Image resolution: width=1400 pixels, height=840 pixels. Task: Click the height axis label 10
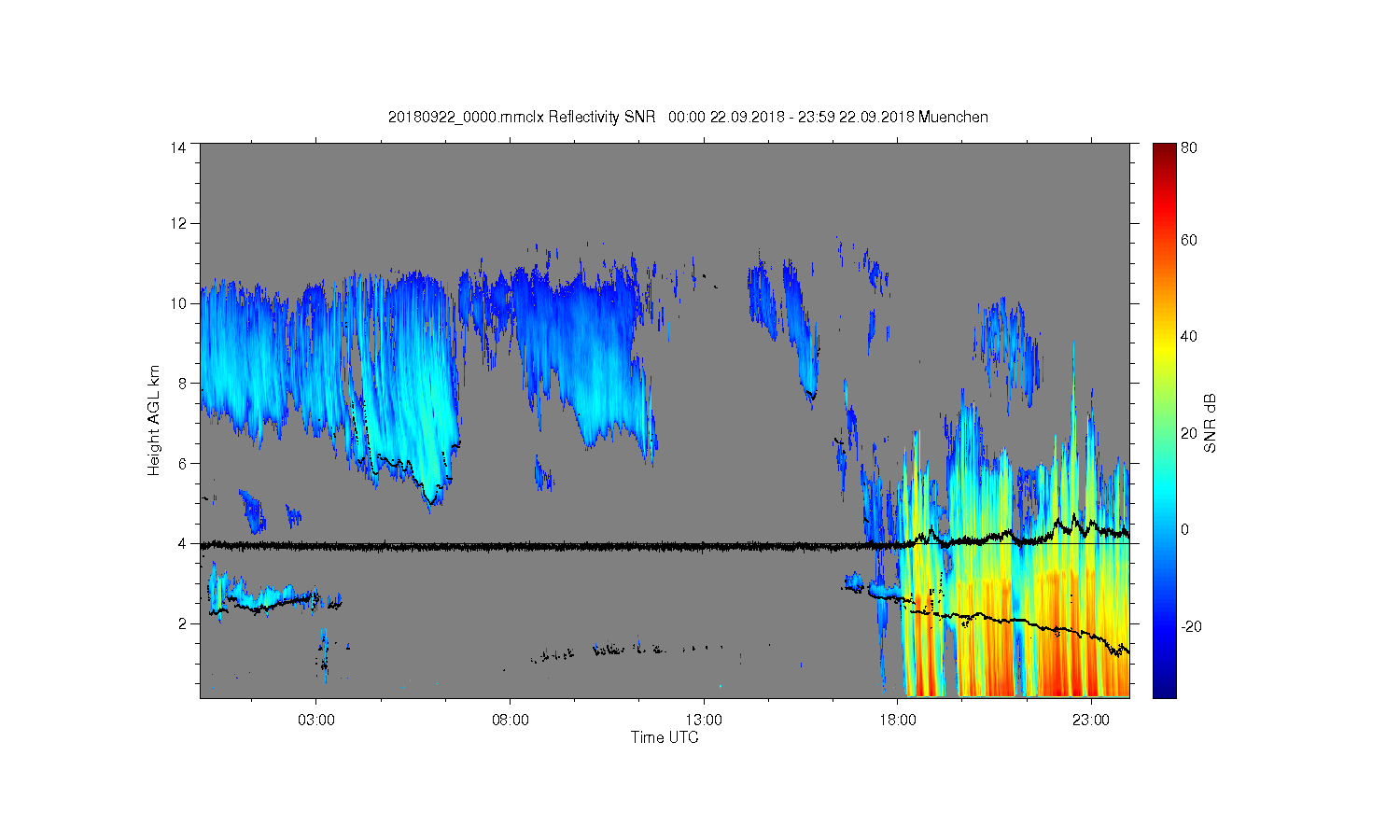178,303
